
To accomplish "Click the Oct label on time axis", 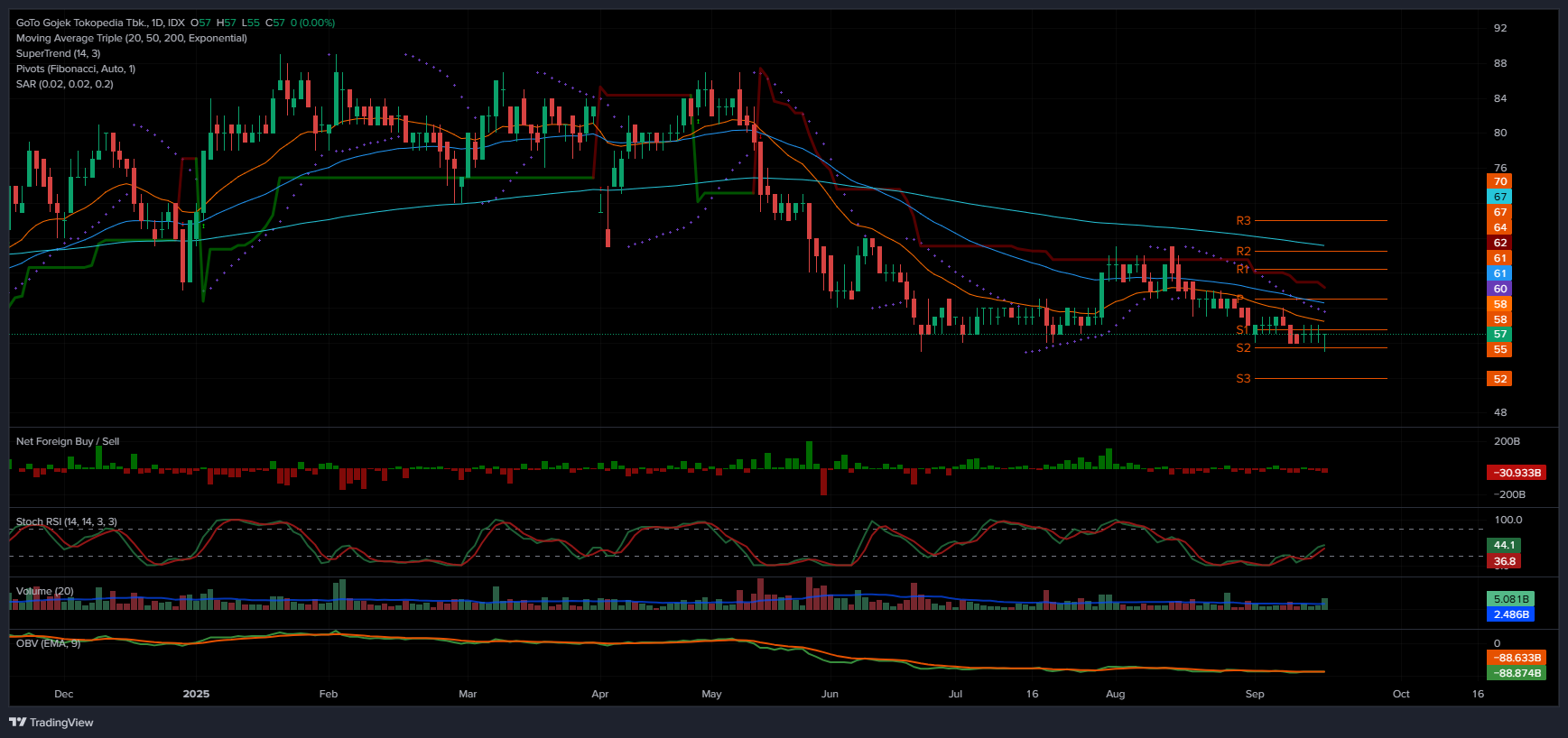I will pyautogui.click(x=1401, y=694).
